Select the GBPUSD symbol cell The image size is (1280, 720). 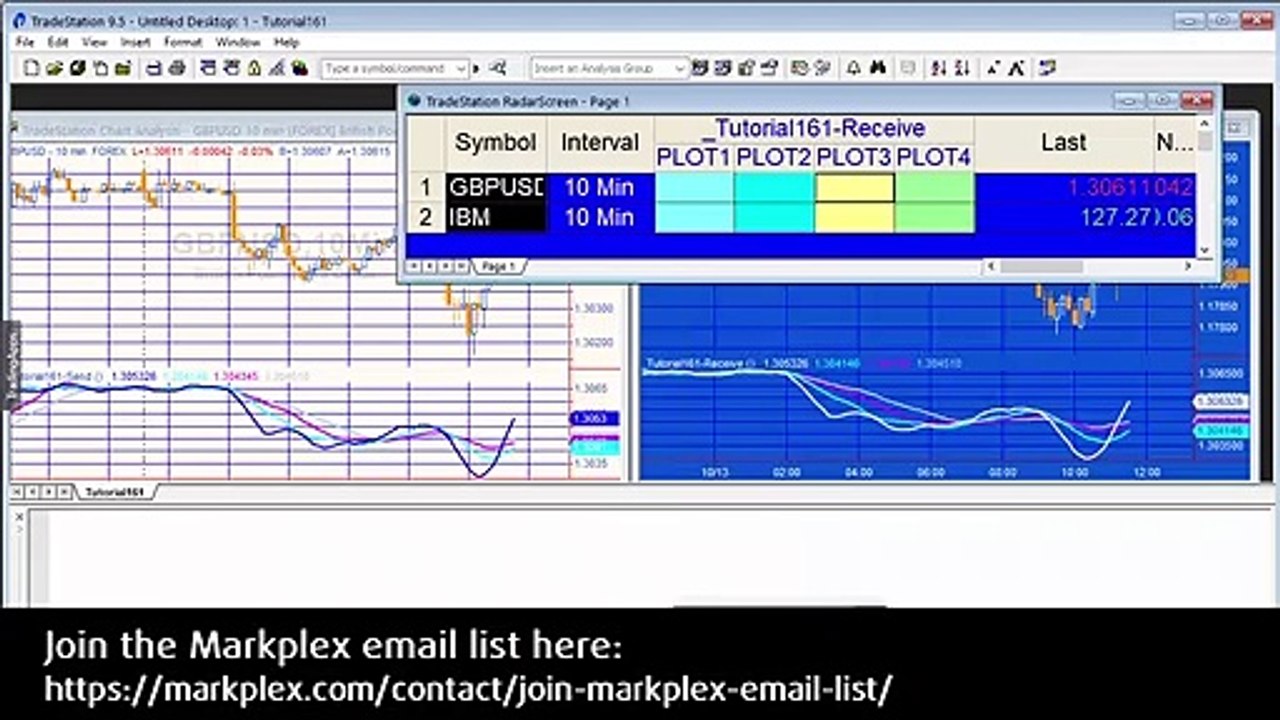pos(496,187)
